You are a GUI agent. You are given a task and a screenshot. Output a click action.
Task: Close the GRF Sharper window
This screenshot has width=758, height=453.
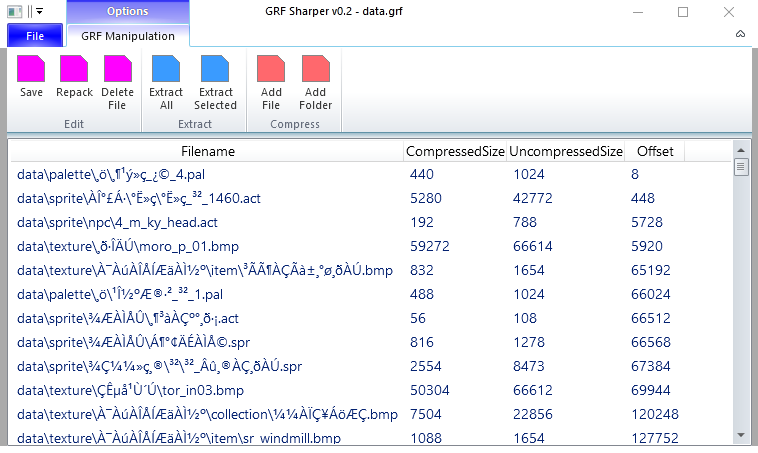click(729, 12)
